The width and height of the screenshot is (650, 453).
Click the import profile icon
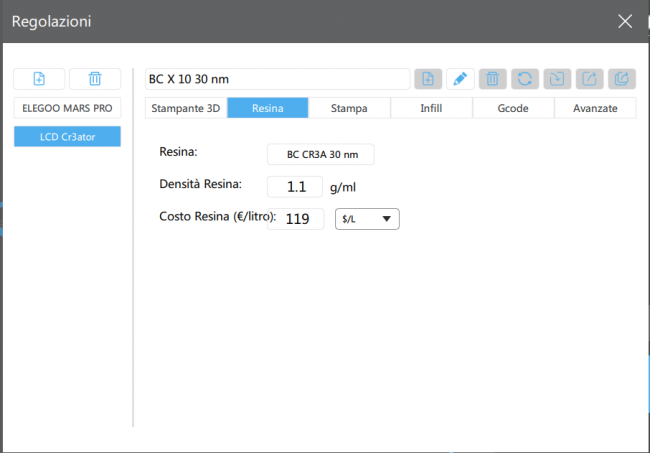[555, 79]
